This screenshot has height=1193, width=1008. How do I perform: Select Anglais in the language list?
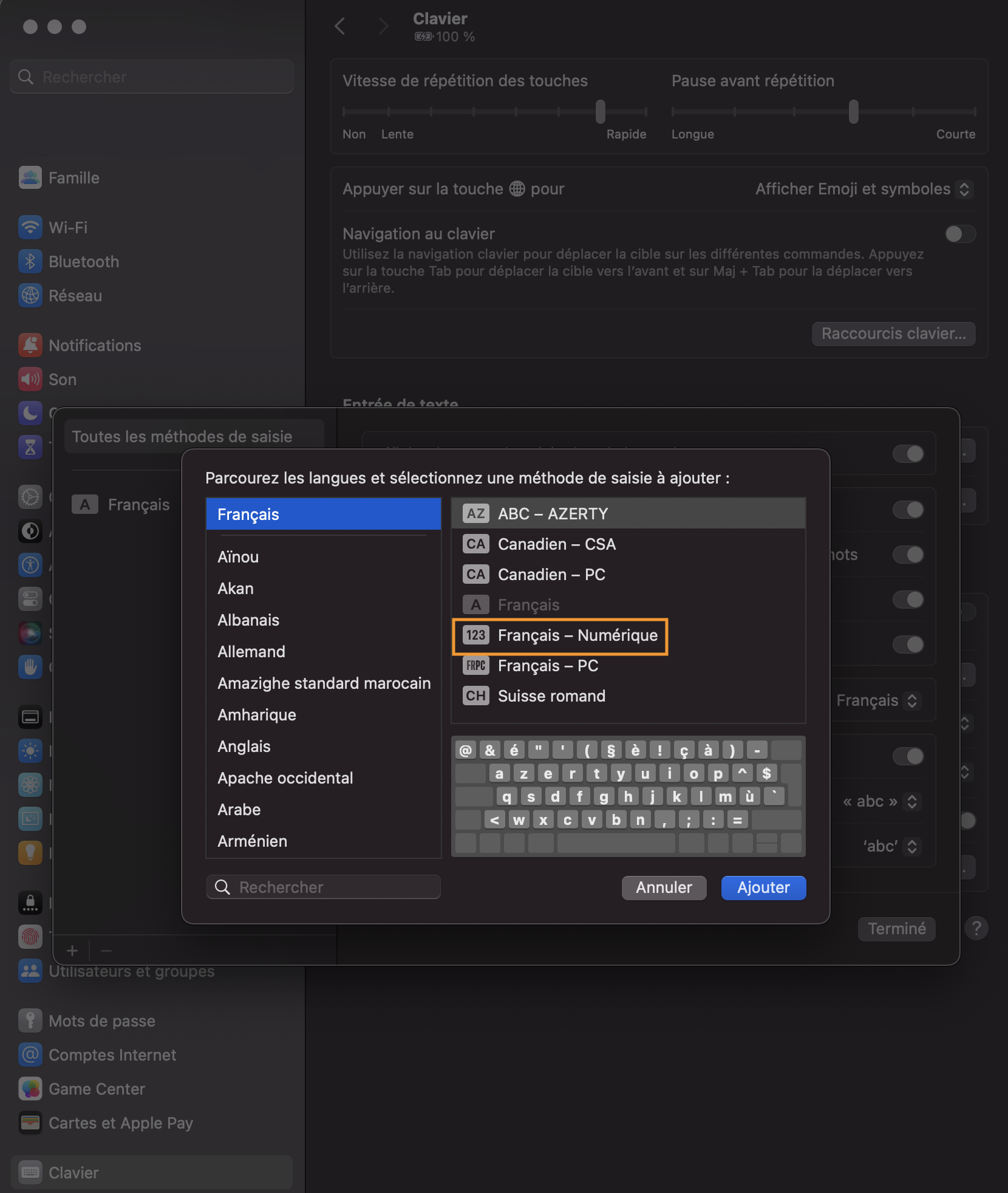tap(244, 747)
